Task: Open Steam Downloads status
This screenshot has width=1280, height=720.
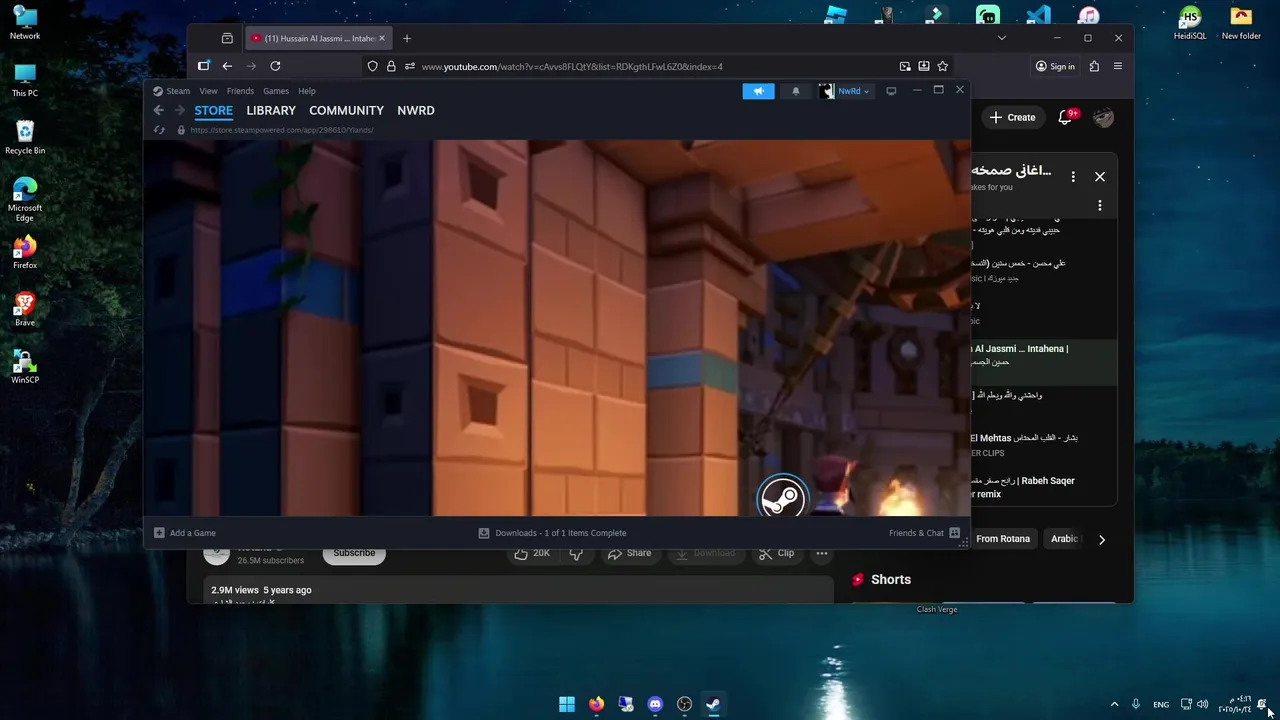Action: [x=552, y=533]
